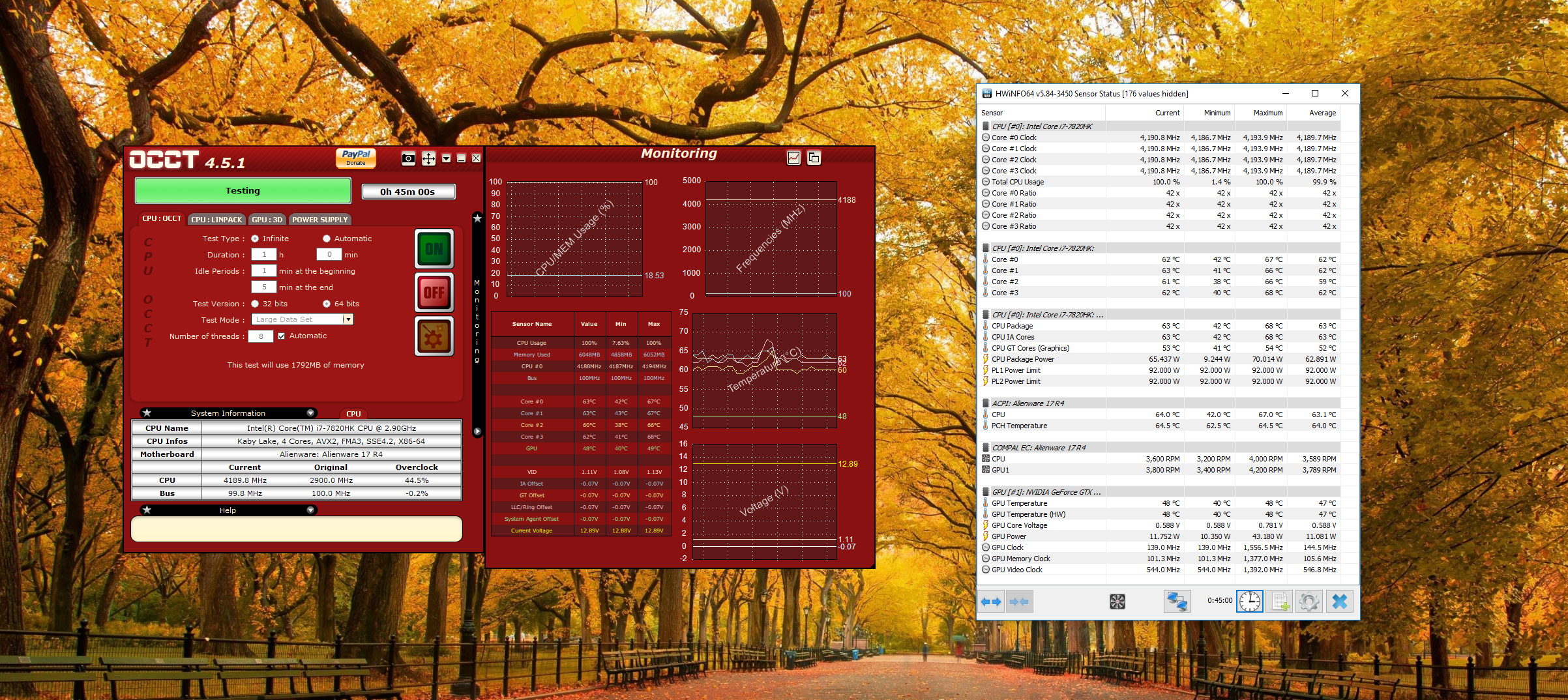This screenshot has width=1568, height=700.
Task: Click Current Voltage row in OCCT Monitoring
Action: click(580, 531)
